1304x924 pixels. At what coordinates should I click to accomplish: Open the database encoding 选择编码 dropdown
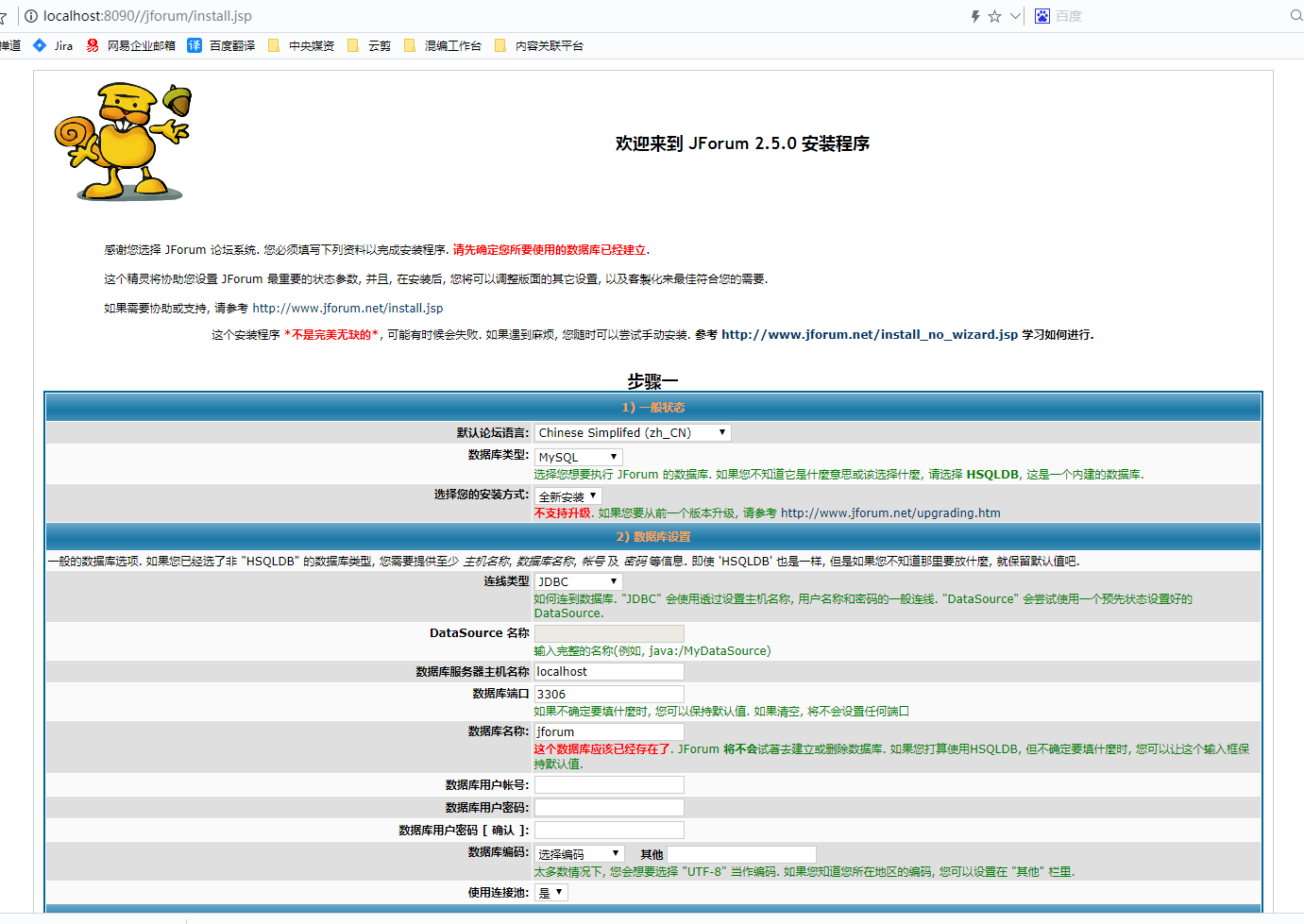click(x=579, y=854)
